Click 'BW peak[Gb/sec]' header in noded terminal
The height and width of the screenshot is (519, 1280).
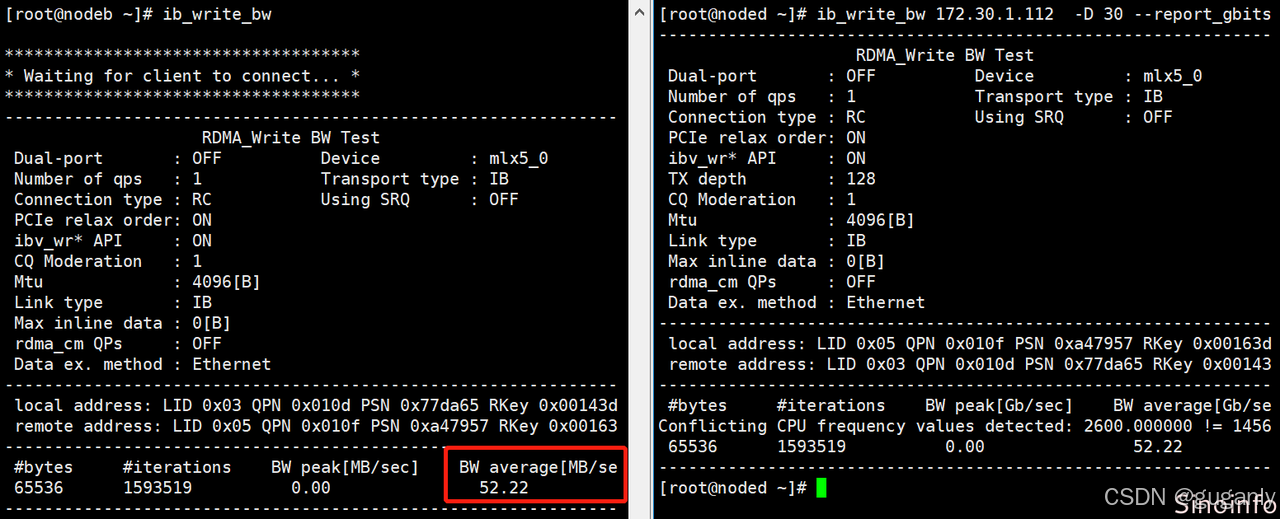click(x=999, y=405)
